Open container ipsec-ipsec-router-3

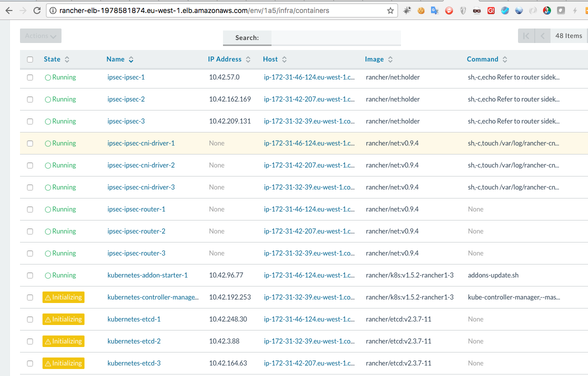(136, 253)
